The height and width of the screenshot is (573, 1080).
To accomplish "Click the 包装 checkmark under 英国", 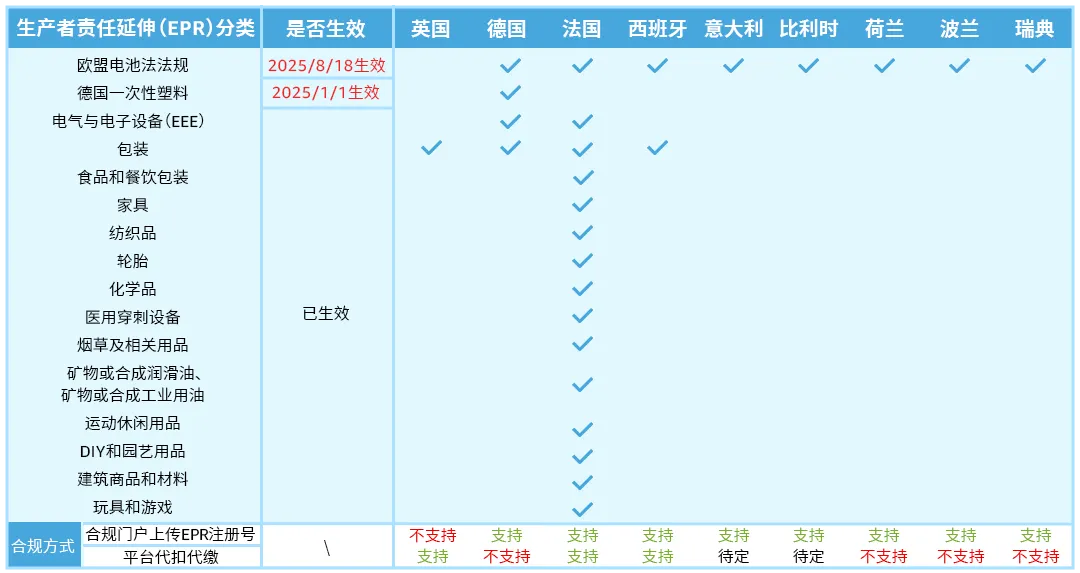I will 431,148.
